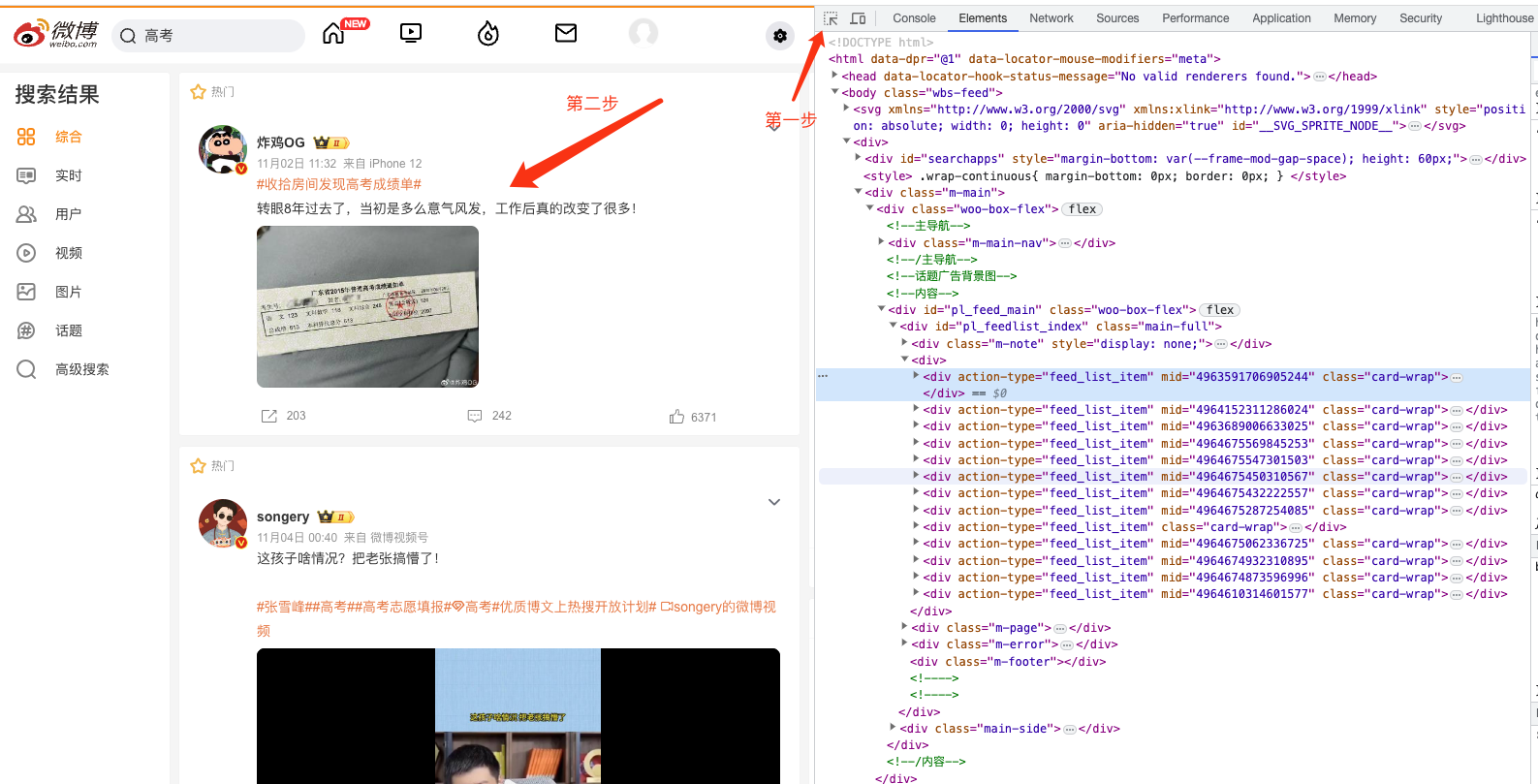Expand feed item mid 4964152311286024
Image resolution: width=1538 pixels, height=784 pixels.
coord(916,409)
